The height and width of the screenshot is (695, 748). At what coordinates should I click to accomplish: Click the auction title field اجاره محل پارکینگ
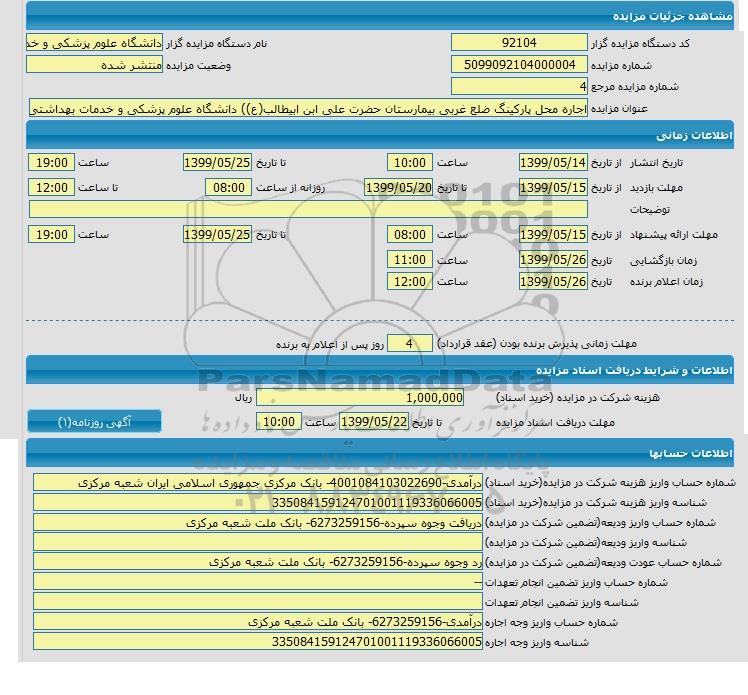click(x=308, y=109)
